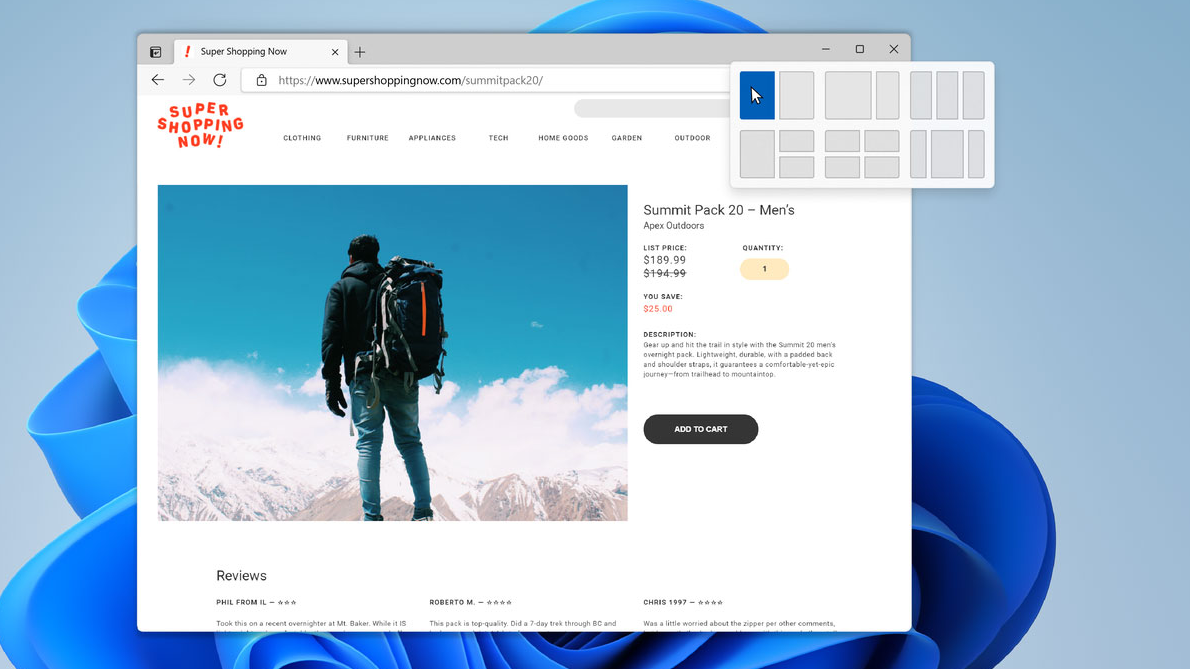
Task: Click the site search bar near the top
Action: pos(650,108)
